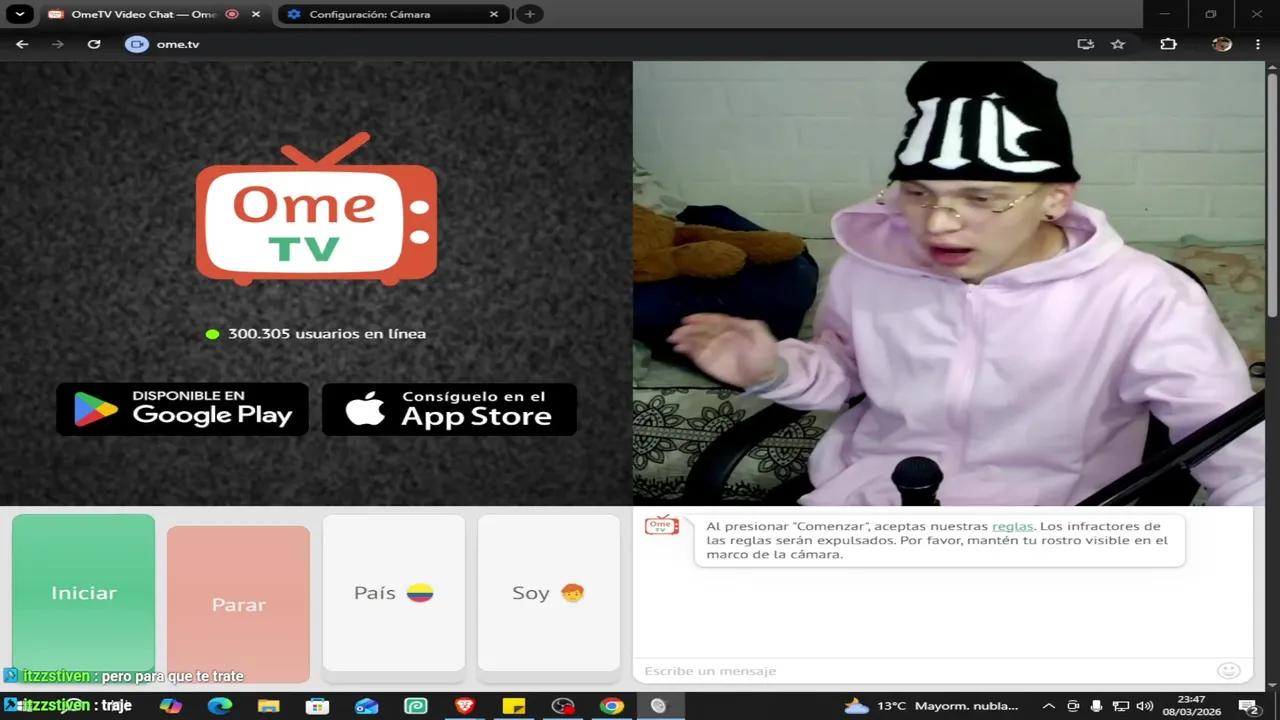Open the 'País' country dropdown

(x=393, y=592)
